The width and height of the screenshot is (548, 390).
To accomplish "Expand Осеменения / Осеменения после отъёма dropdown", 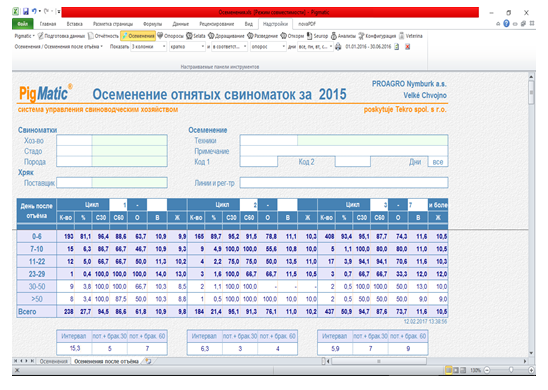I will point(58,46).
